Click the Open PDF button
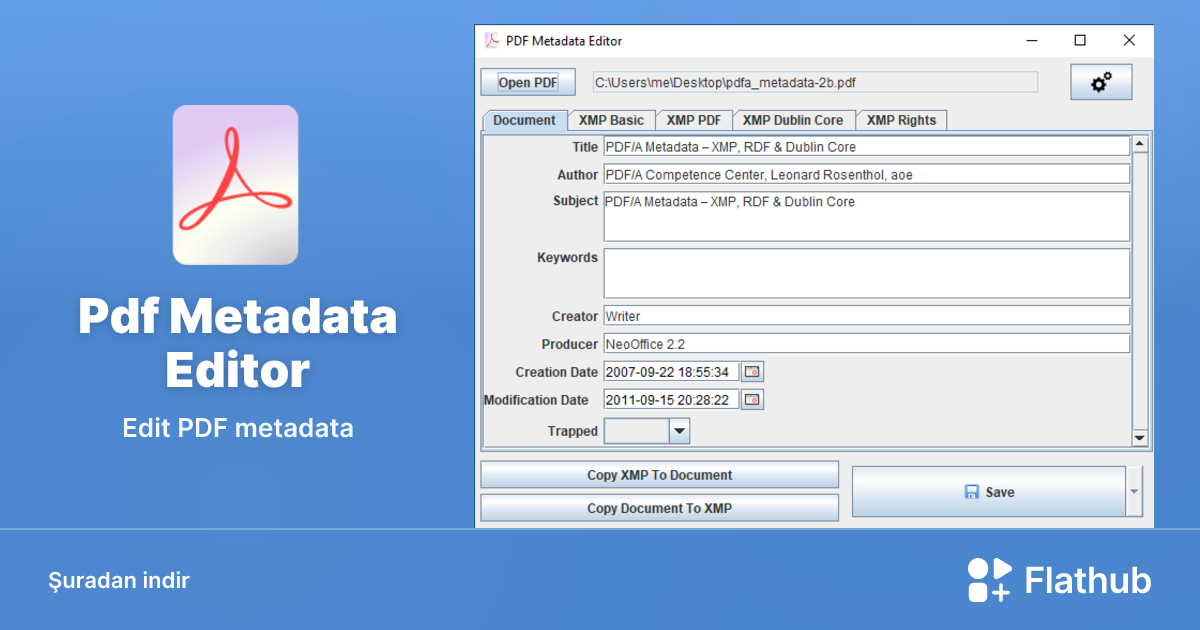Screen dimensions: 1200x630 [x=527, y=81]
